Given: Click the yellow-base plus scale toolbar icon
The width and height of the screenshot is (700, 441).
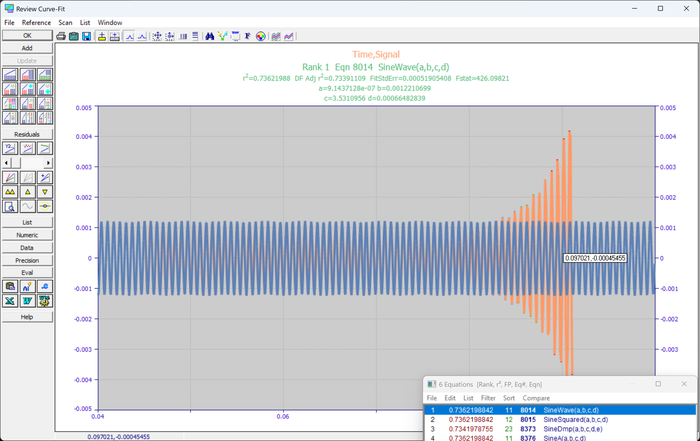Looking at the screenshot, I should coord(102,36).
